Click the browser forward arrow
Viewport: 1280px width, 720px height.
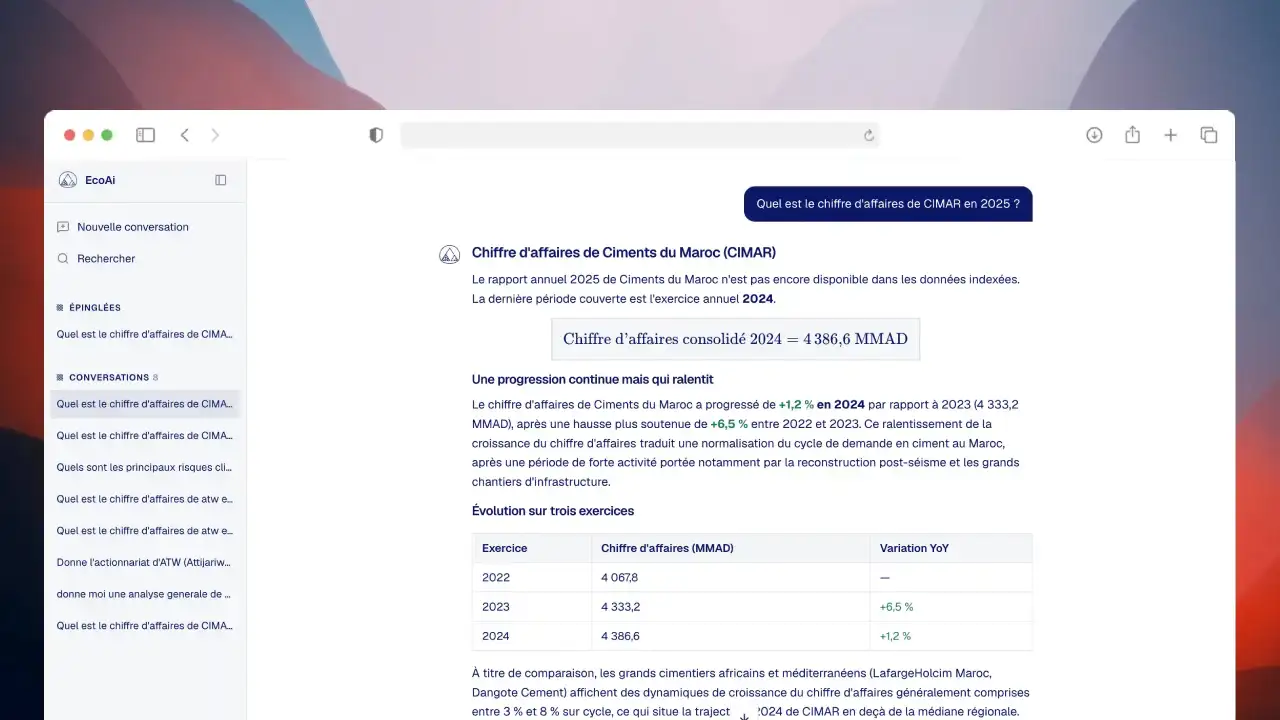pos(215,135)
